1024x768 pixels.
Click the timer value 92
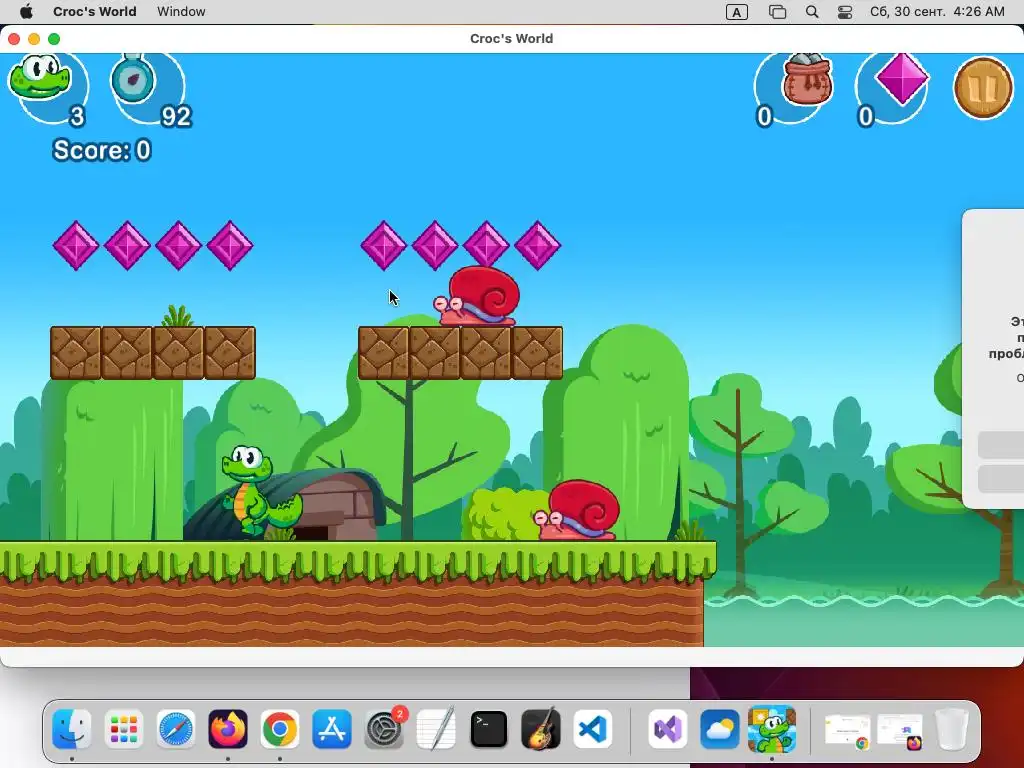[176, 116]
